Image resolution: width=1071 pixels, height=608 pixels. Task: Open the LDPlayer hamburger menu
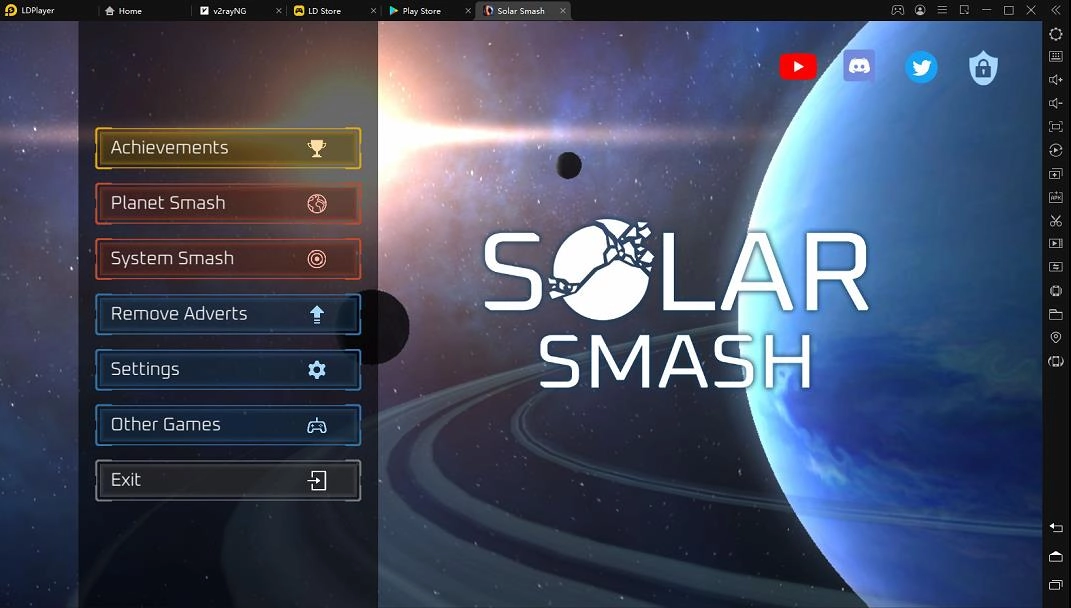(942, 10)
